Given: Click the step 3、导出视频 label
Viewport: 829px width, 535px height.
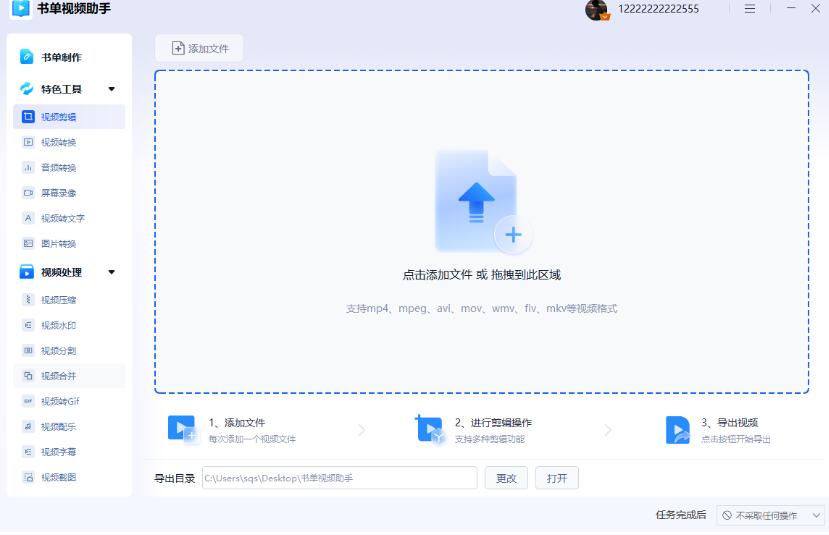Looking at the screenshot, I should [730, 422].
